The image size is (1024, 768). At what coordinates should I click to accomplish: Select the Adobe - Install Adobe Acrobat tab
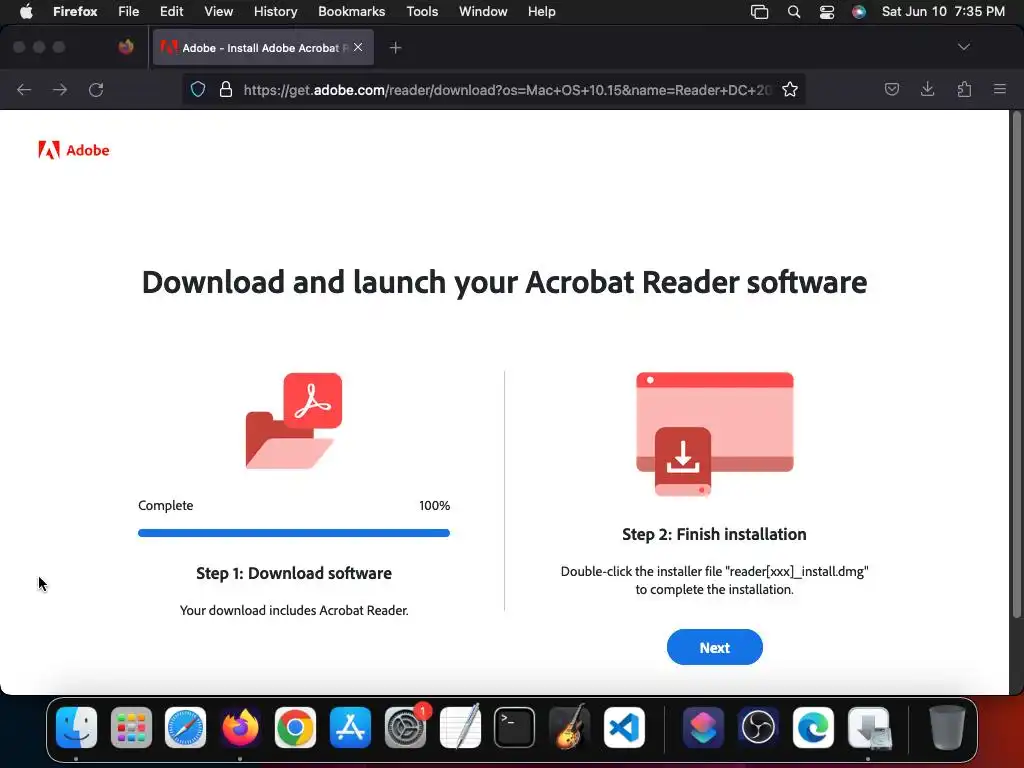[x=263, y=48]
